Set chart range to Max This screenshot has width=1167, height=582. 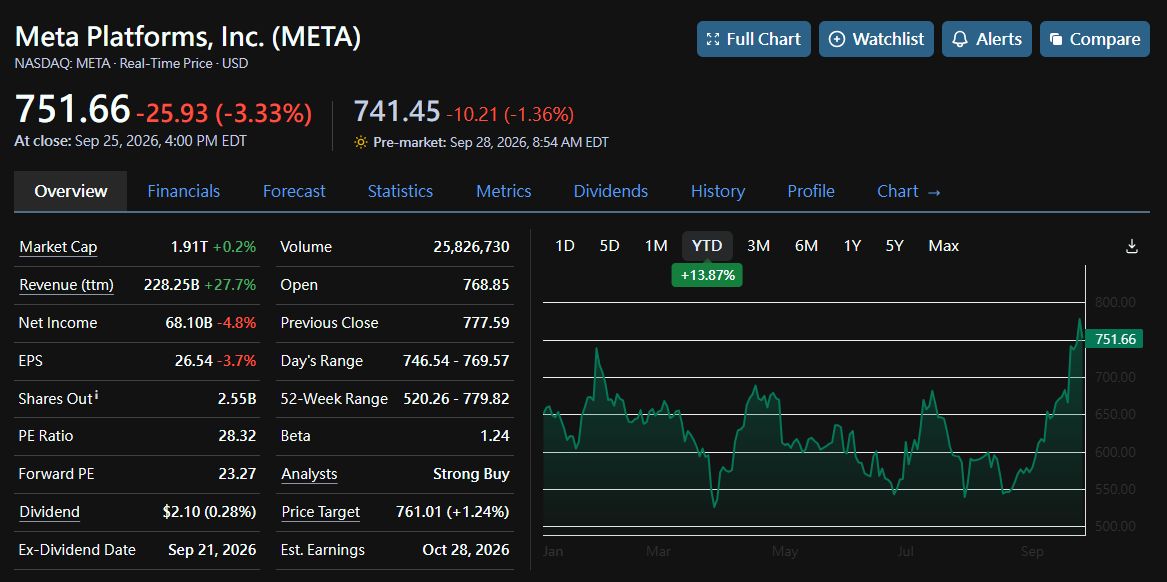tap(944, 246)
